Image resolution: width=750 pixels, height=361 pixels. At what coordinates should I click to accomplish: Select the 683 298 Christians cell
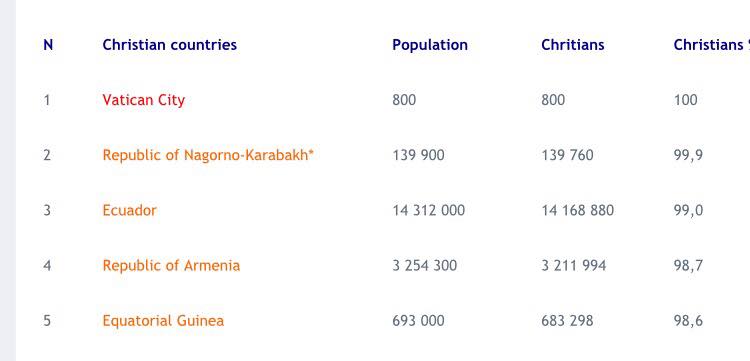click(x=567, y=320)
